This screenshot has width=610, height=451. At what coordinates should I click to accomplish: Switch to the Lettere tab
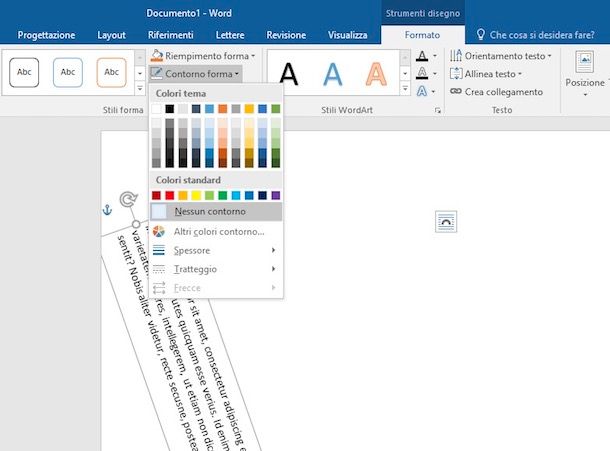point(230,35)
